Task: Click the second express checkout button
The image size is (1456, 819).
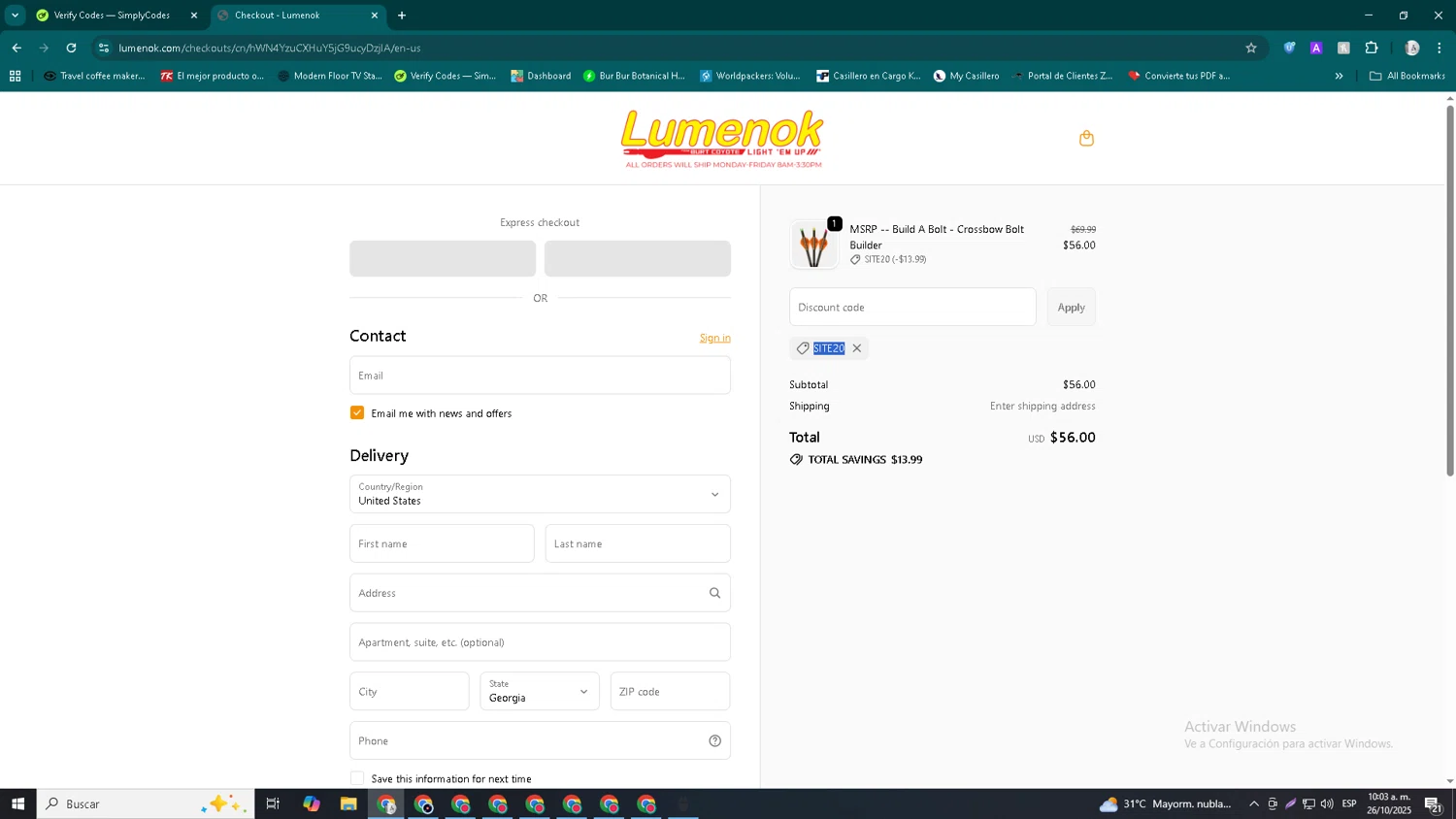Action: coord(638,258)
